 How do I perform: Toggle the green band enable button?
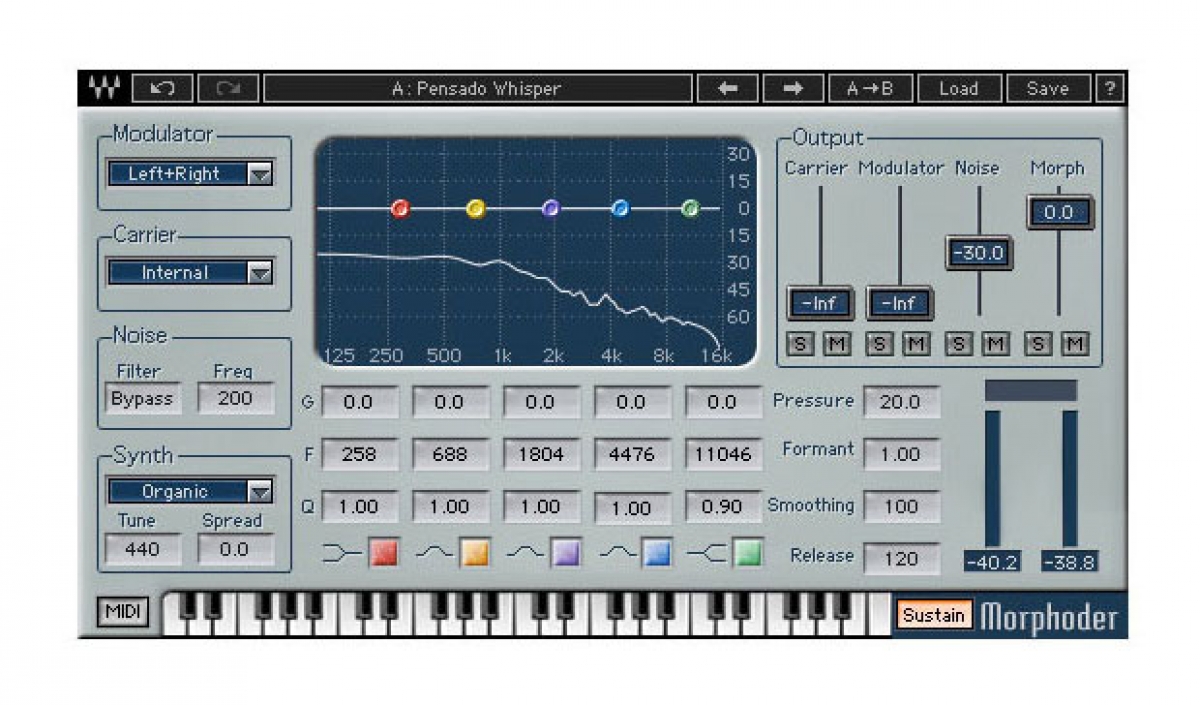pyautogui.click(x=747, y=552)
